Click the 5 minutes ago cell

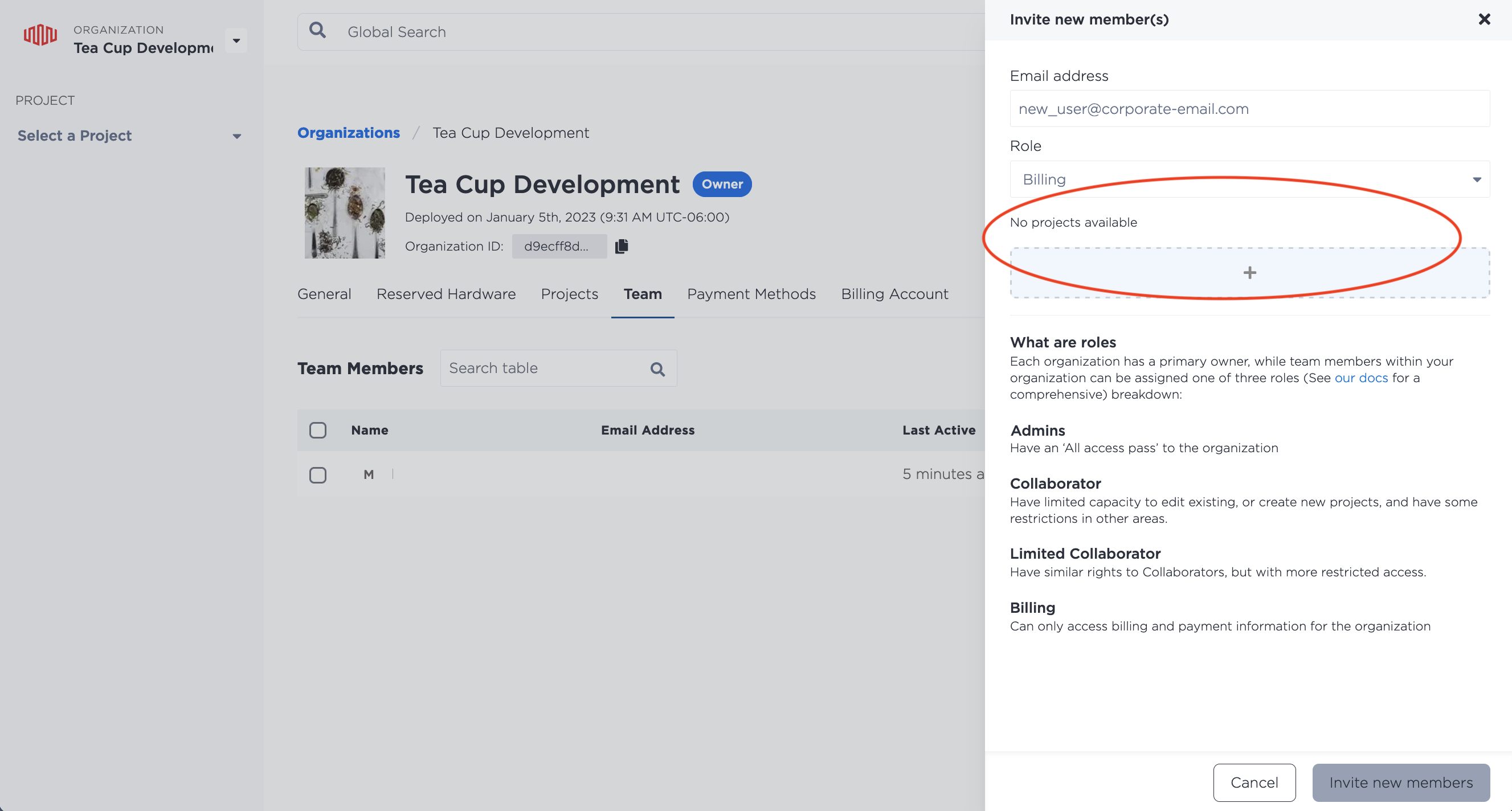click(x=943, y=474)
